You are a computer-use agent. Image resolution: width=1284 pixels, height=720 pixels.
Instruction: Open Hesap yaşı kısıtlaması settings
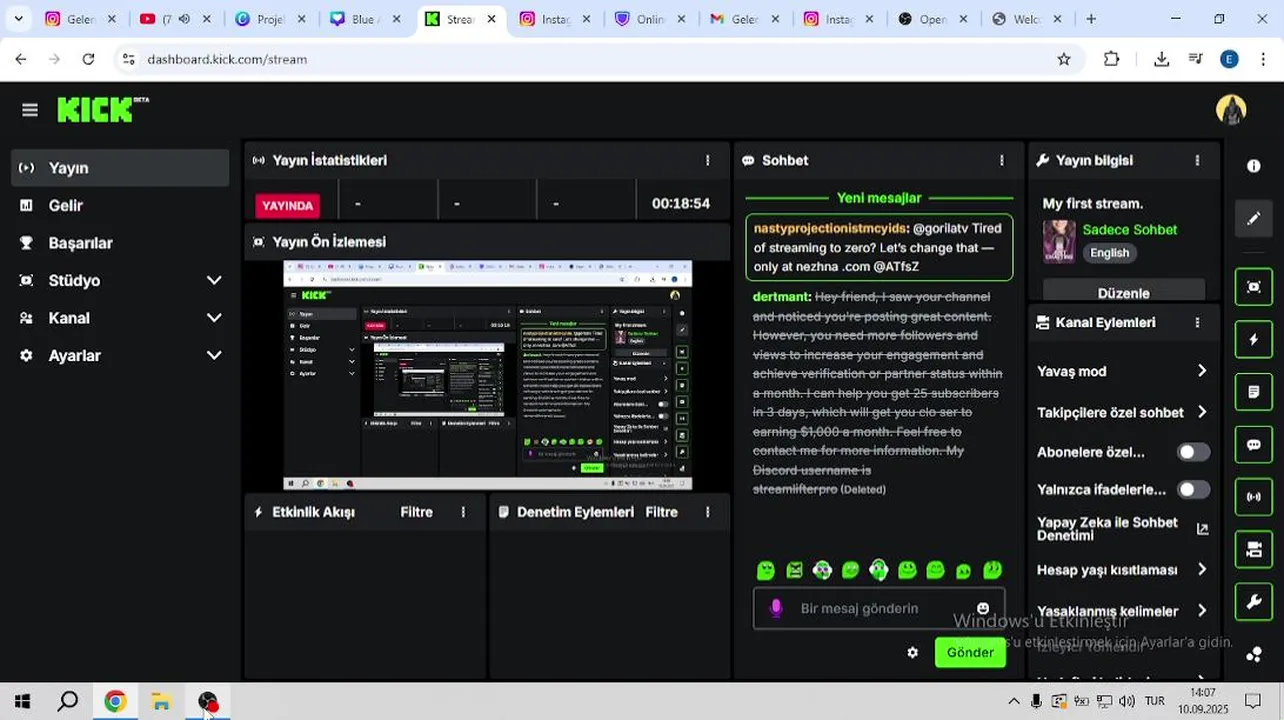click(x=1122, y=570)
